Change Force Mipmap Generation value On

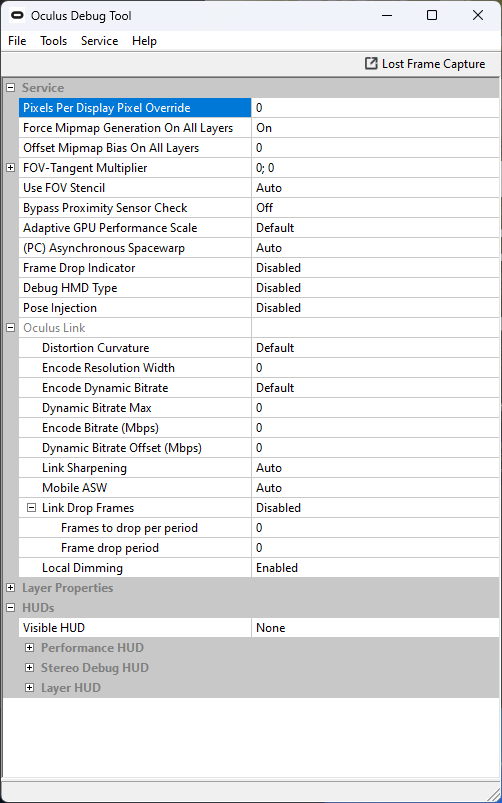click(x=375, y=128)
